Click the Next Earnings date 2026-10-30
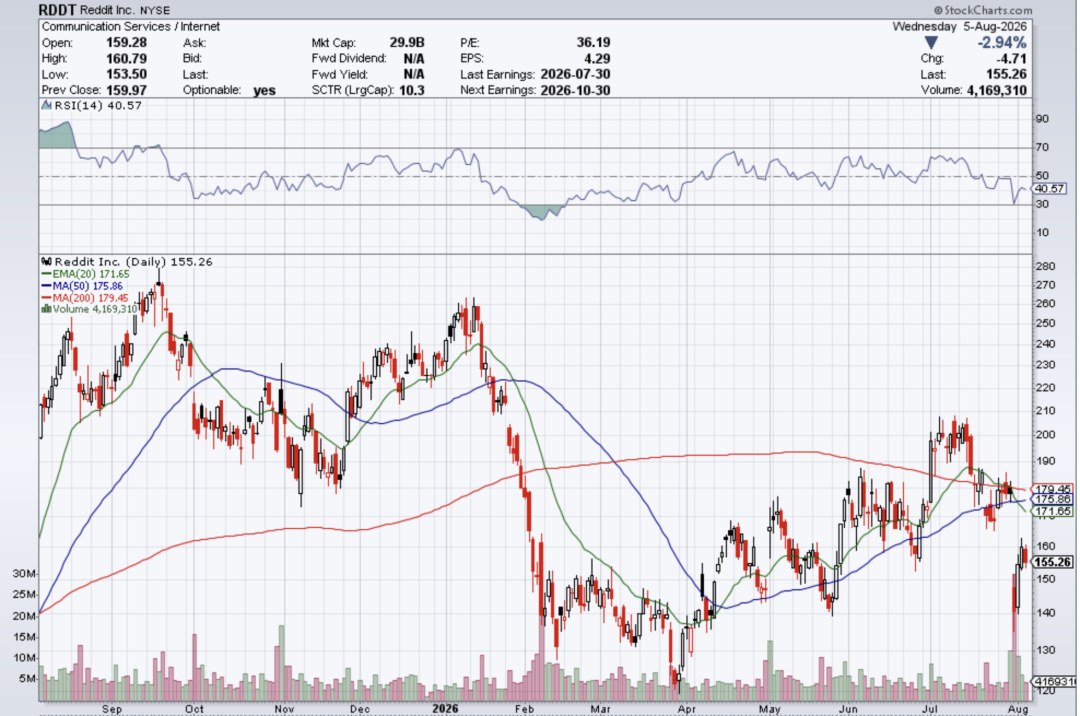The width and height of the screenshot is (1080, 716). pos(576,90)
